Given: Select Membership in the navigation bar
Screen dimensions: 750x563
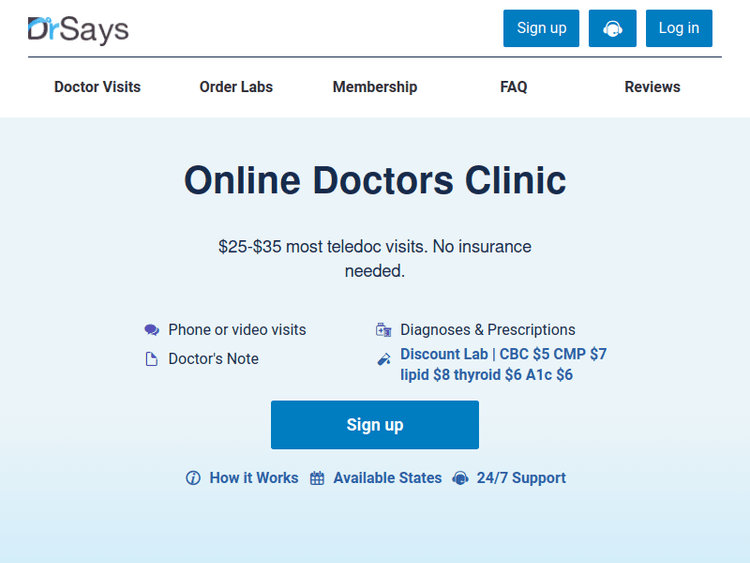Looking at the screenshot, I should coord(375,87).
